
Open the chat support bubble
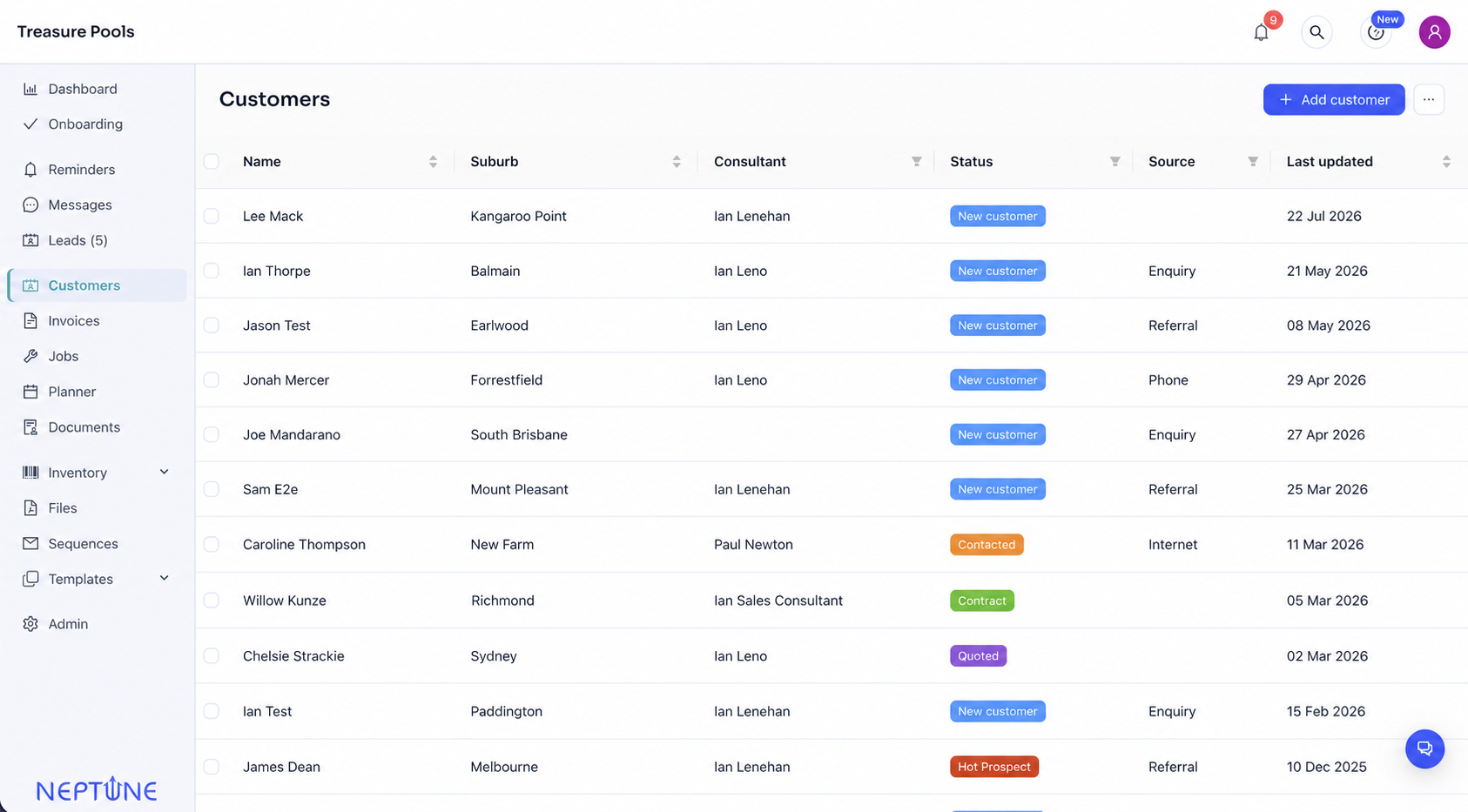(1424, 748)
